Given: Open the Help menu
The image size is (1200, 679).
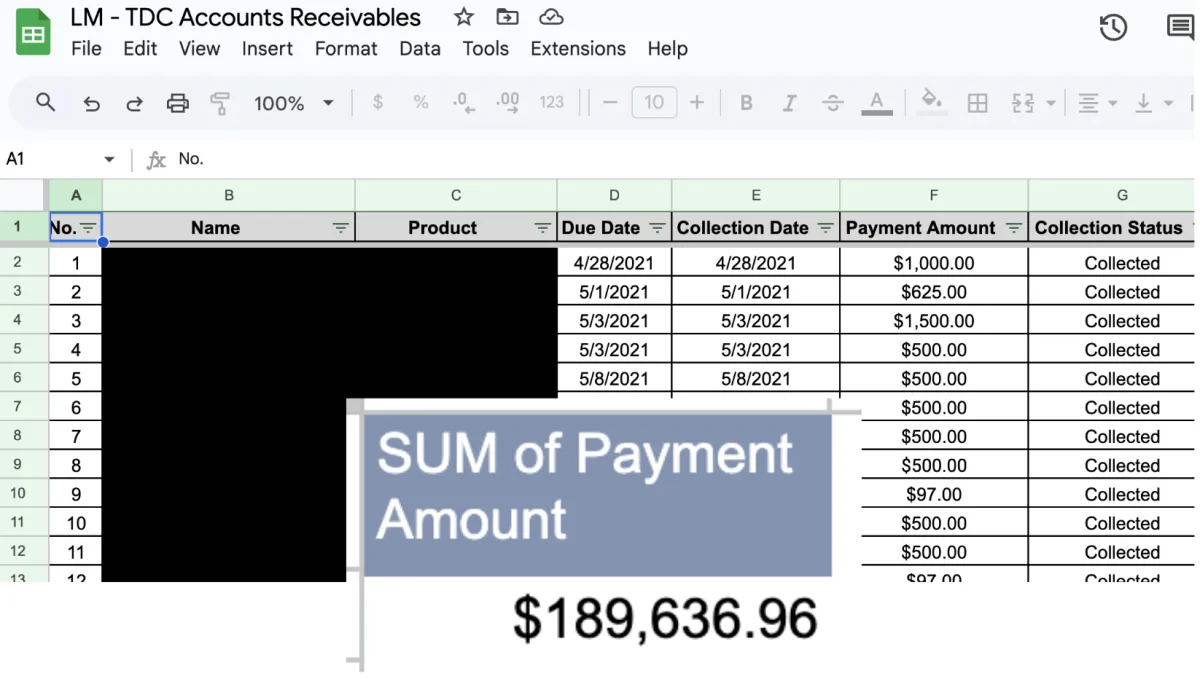Looking at the screenshot, I should tap(667, 48).
